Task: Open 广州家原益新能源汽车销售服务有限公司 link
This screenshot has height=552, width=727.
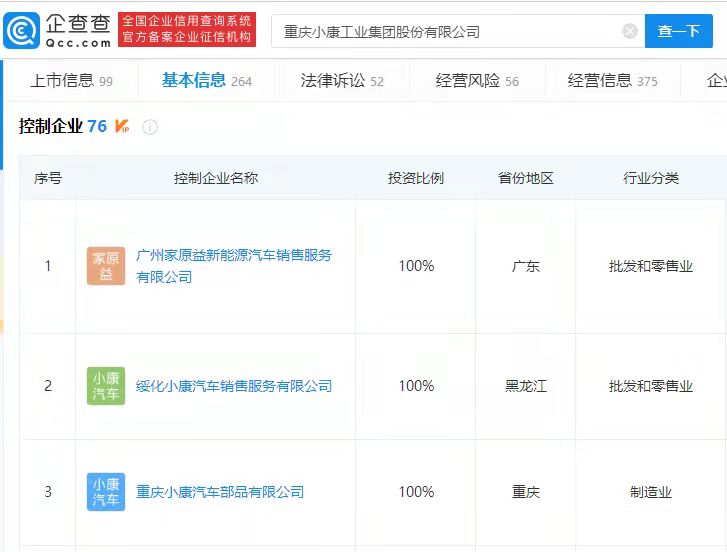Action: point(234,266)
